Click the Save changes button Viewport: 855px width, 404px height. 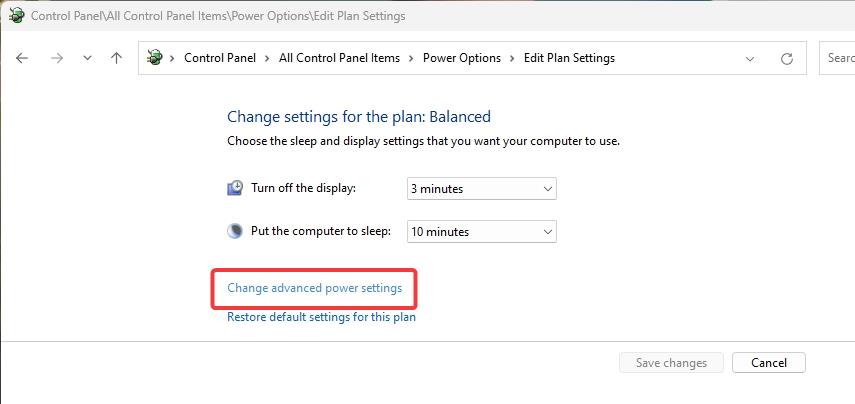click(671, 363)
